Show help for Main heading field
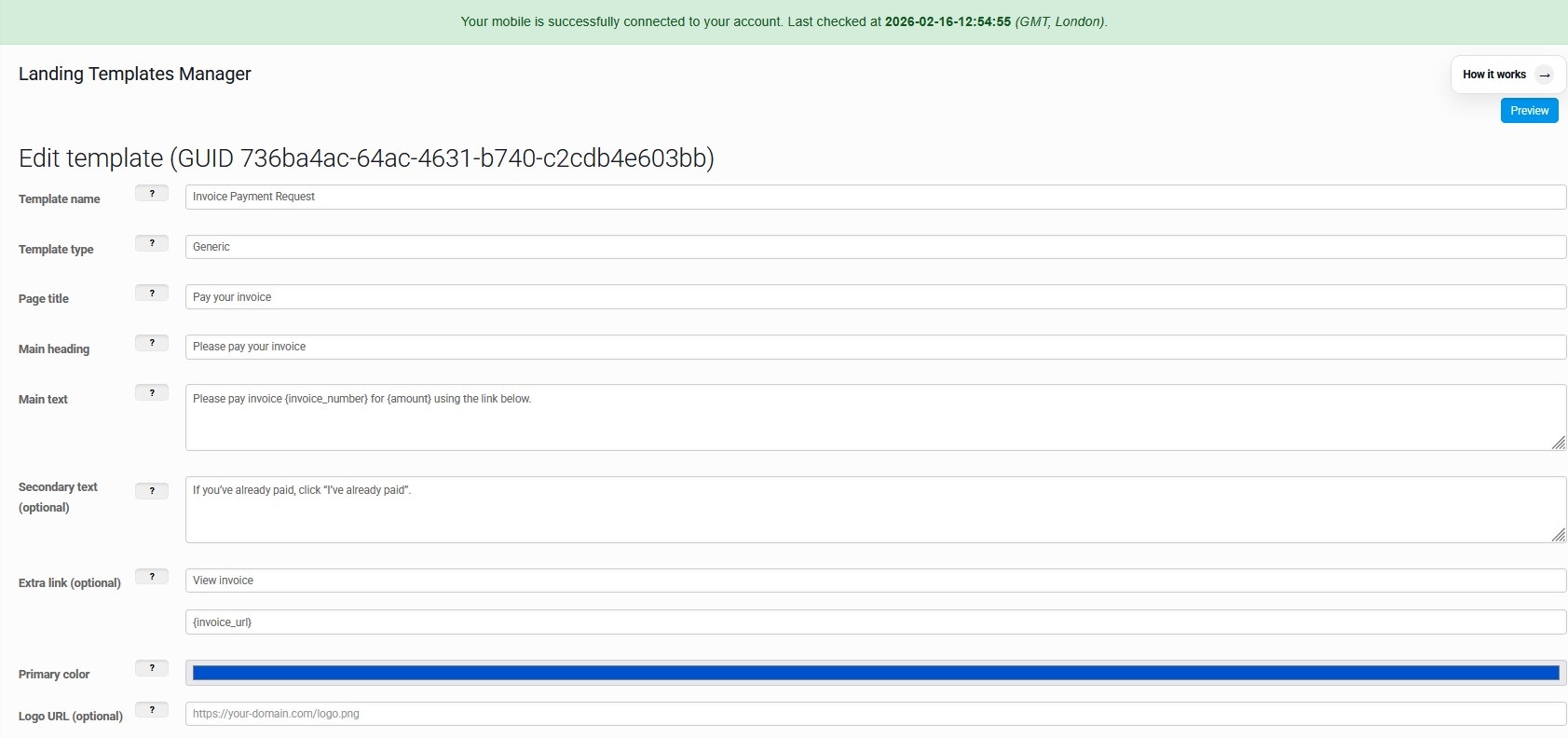The height and width of the screenshot is (738, 1568). click(152, 343)
